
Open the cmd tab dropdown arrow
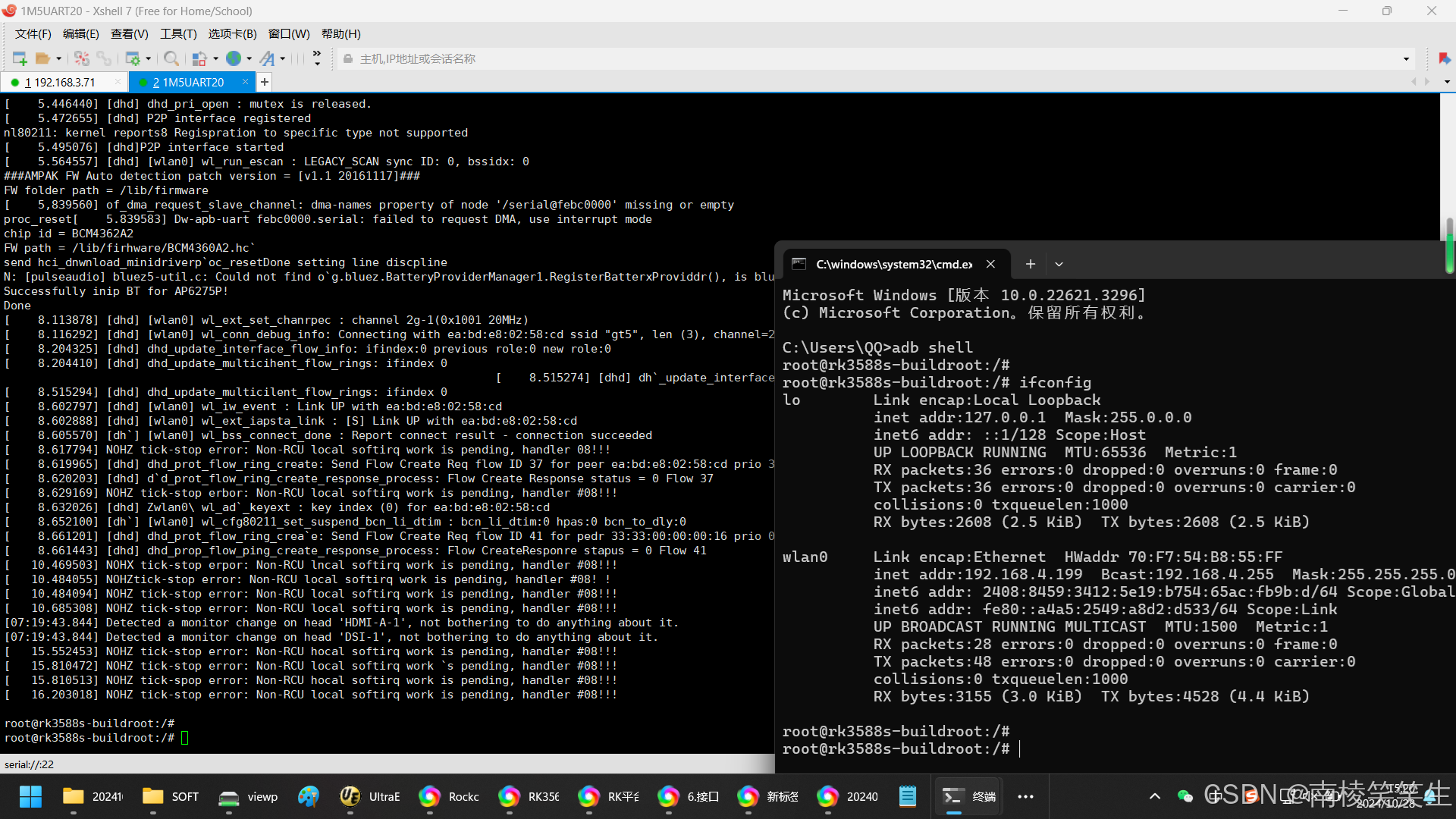click(x=1059, y=264)
